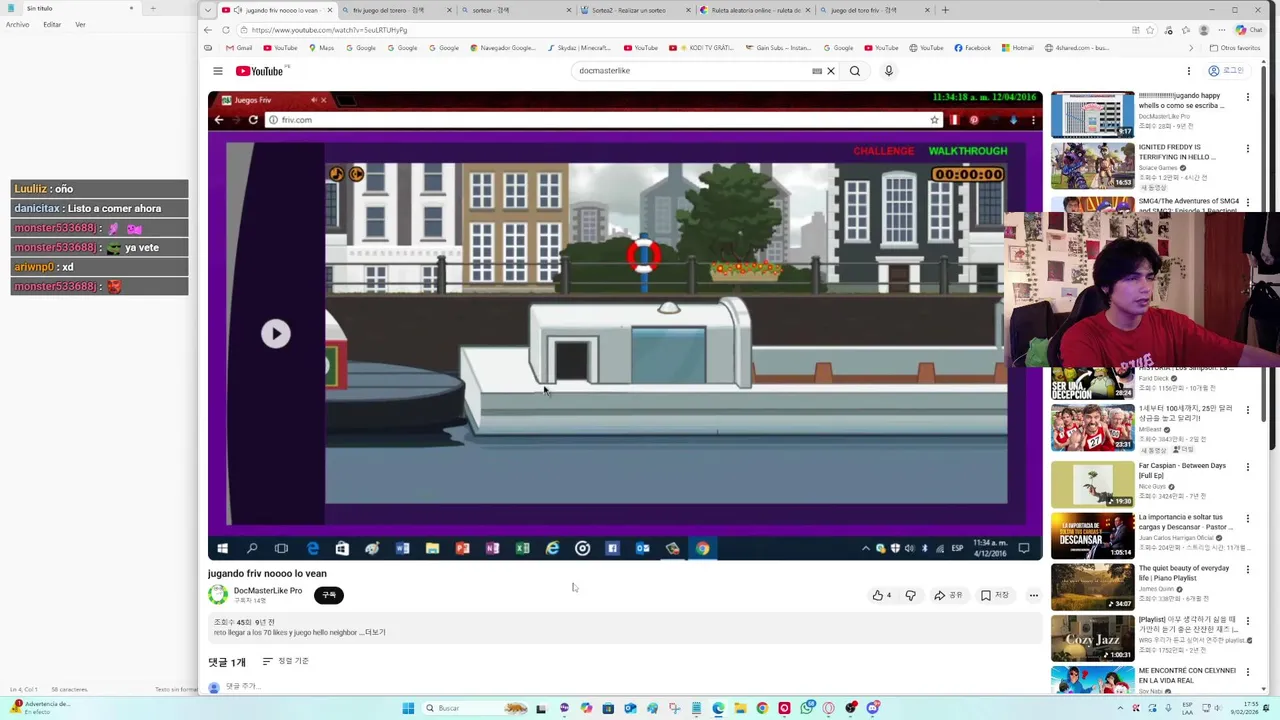This screenshot has width=1280, height=720.
Task: Open the DocMasterLike Pro channel name
Action: tap(268, 591)
